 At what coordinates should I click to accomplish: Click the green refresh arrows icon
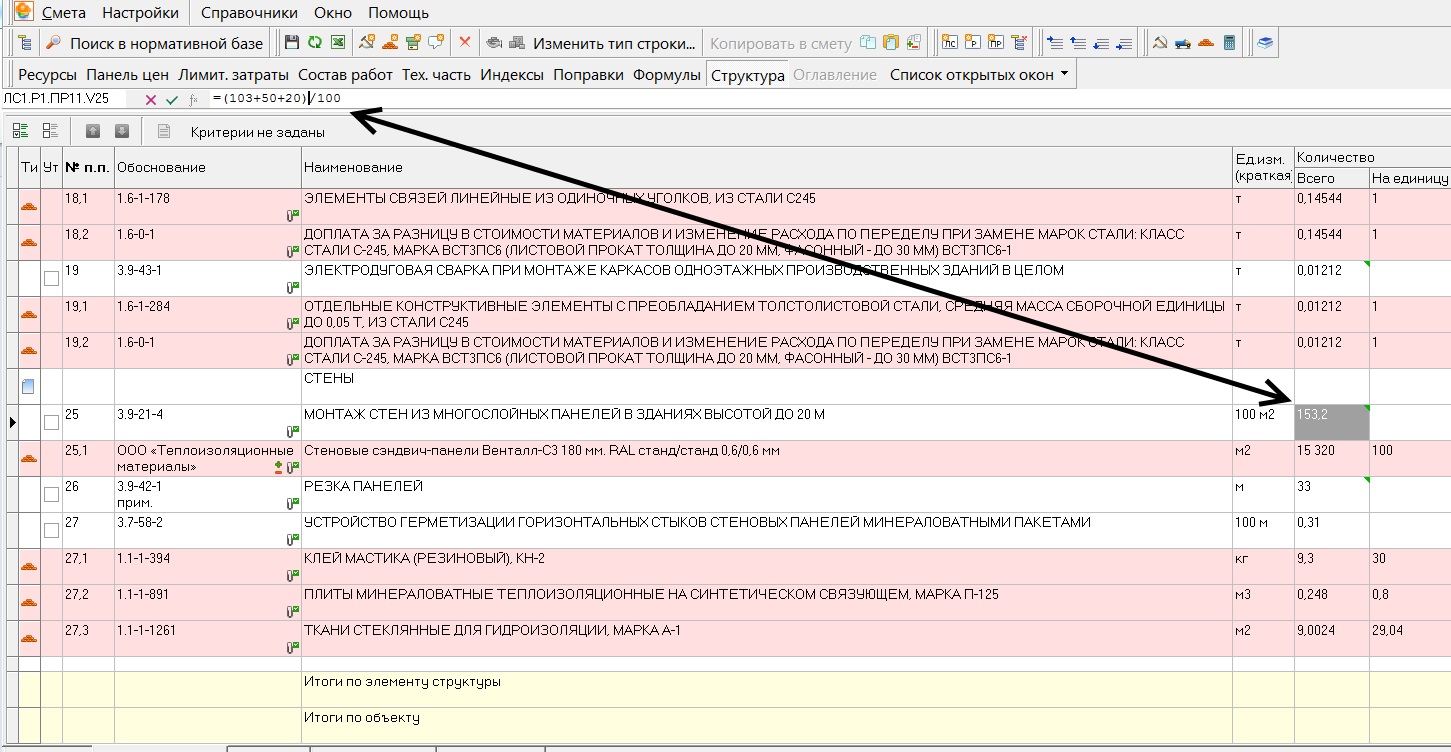tap(314, 43)
